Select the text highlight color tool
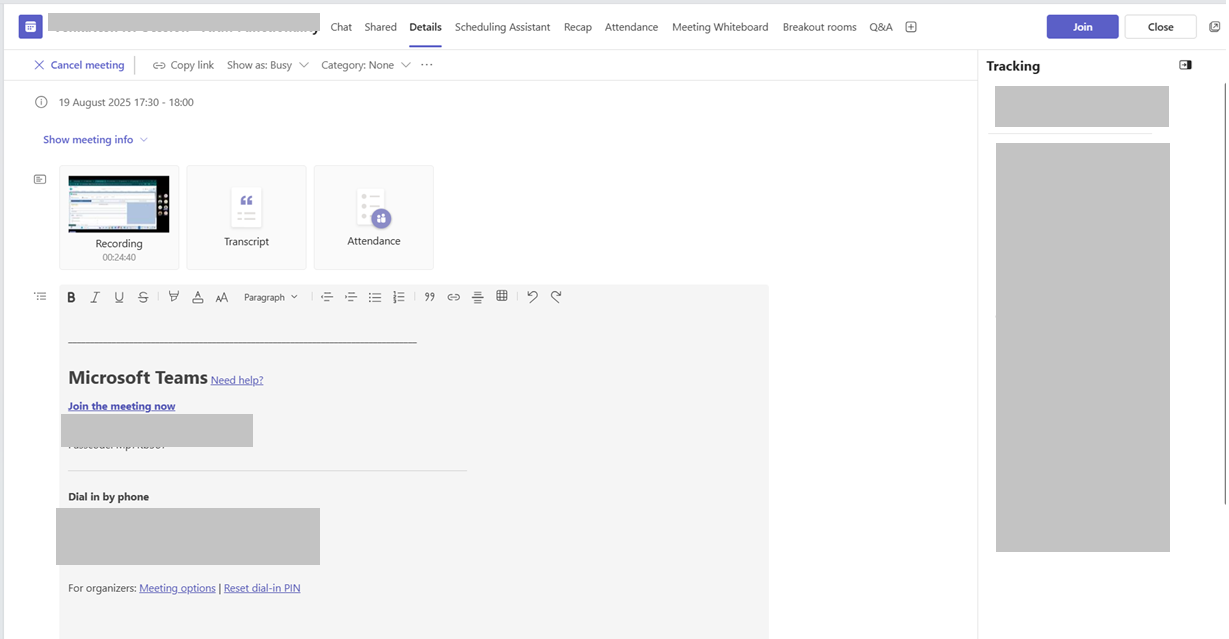The height and width of the screenshot is (639, 1229). click(x=174, y=297)
